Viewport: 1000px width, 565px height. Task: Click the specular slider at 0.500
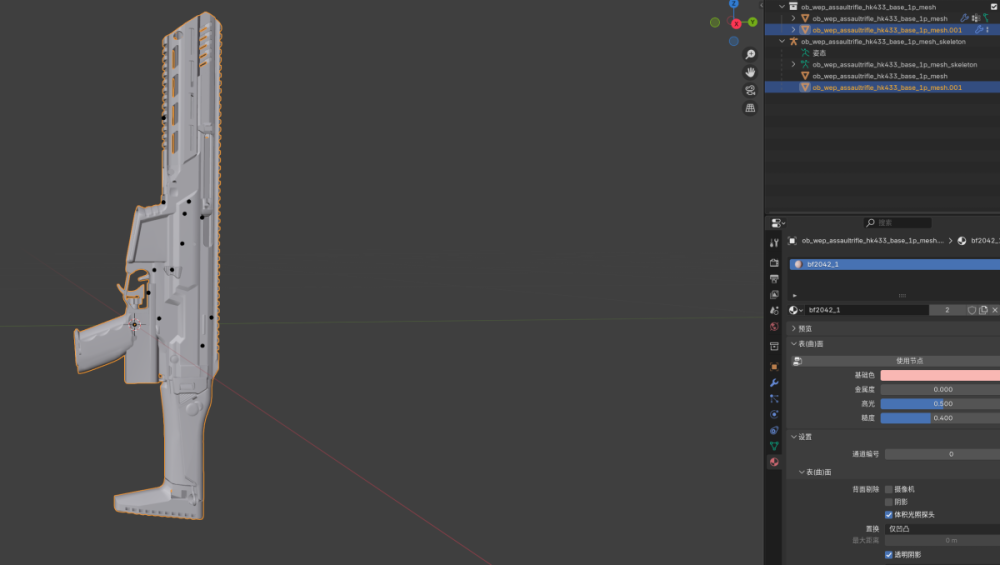940,404
